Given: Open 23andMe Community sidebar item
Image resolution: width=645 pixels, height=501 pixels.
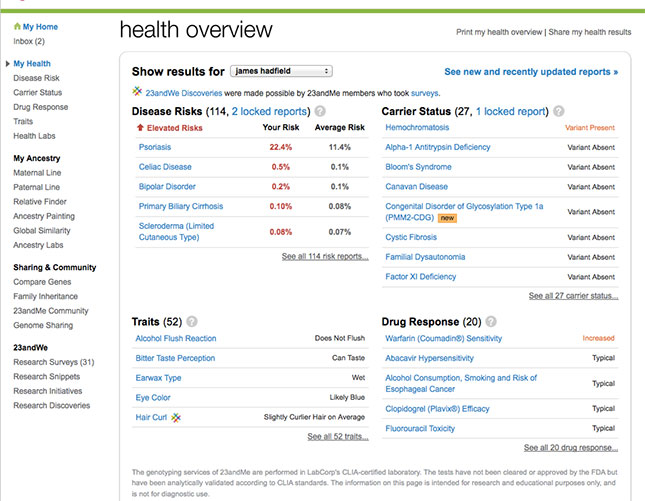Looking at the screenshot, I should pyautogui.click(x=51, y=311).
